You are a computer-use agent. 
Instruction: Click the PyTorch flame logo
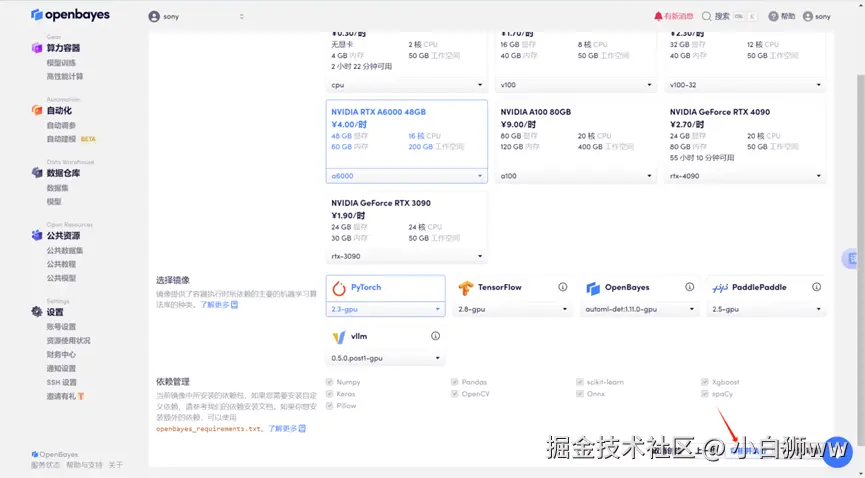pyautogui.click(x=339, y=288)
